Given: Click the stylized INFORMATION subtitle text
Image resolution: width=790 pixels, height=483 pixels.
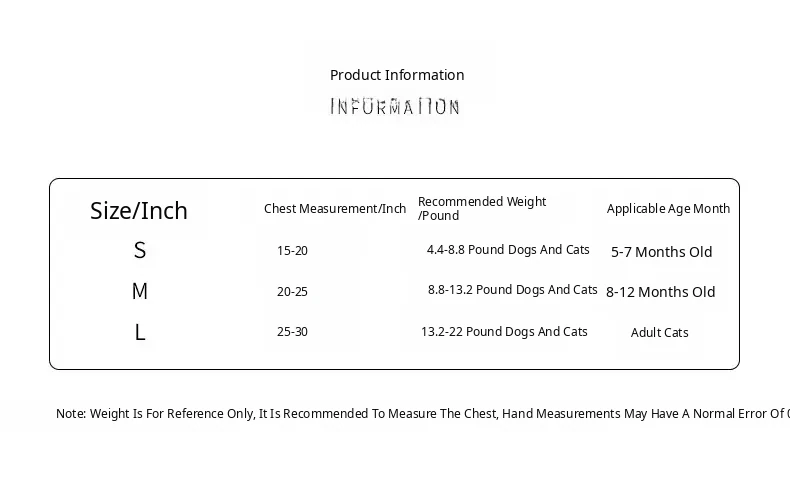Looking at the screenshot, I should [394, 107].
